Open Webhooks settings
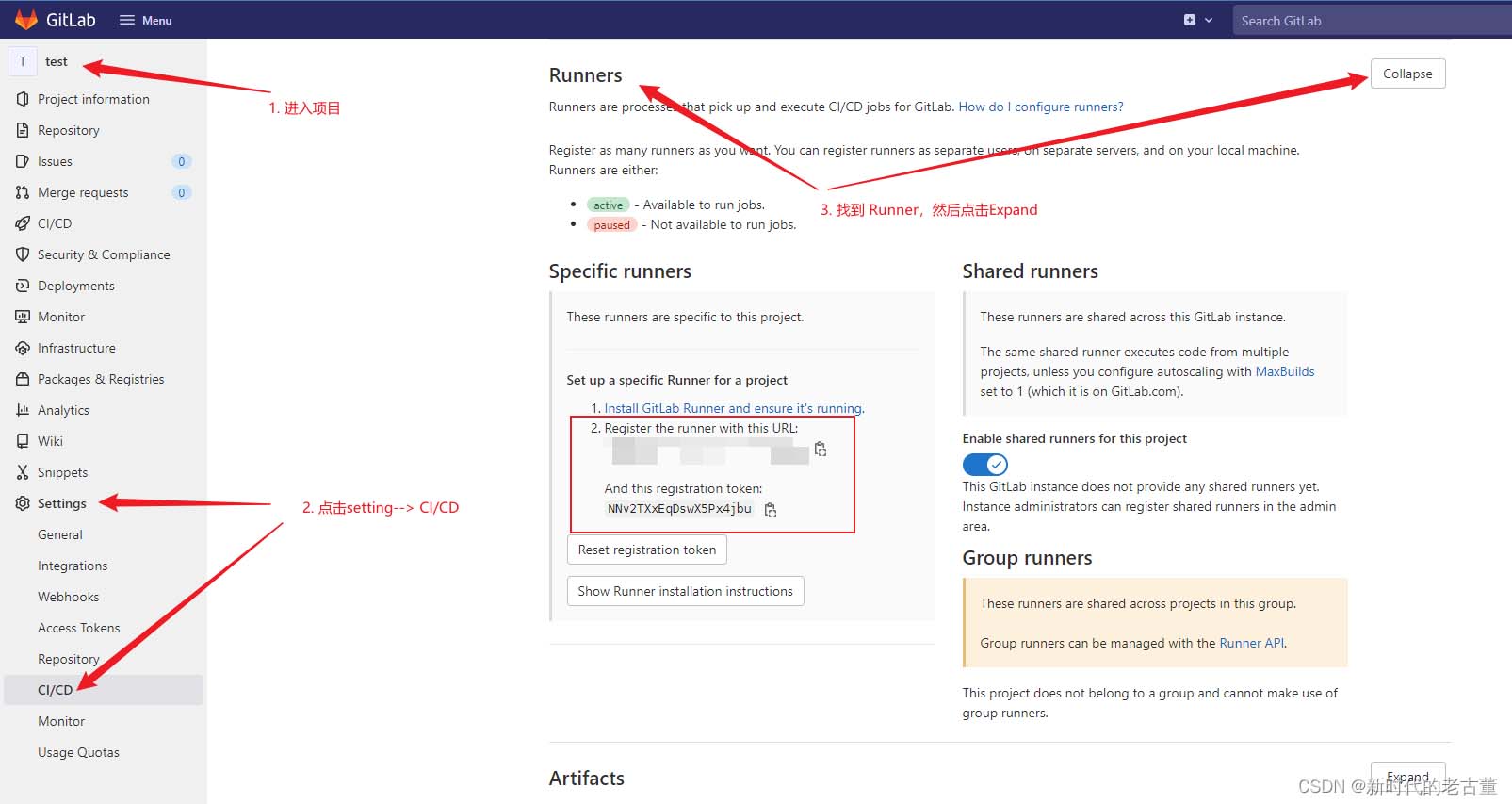This screenshot has height=804, width=1512. pos(68,597)
